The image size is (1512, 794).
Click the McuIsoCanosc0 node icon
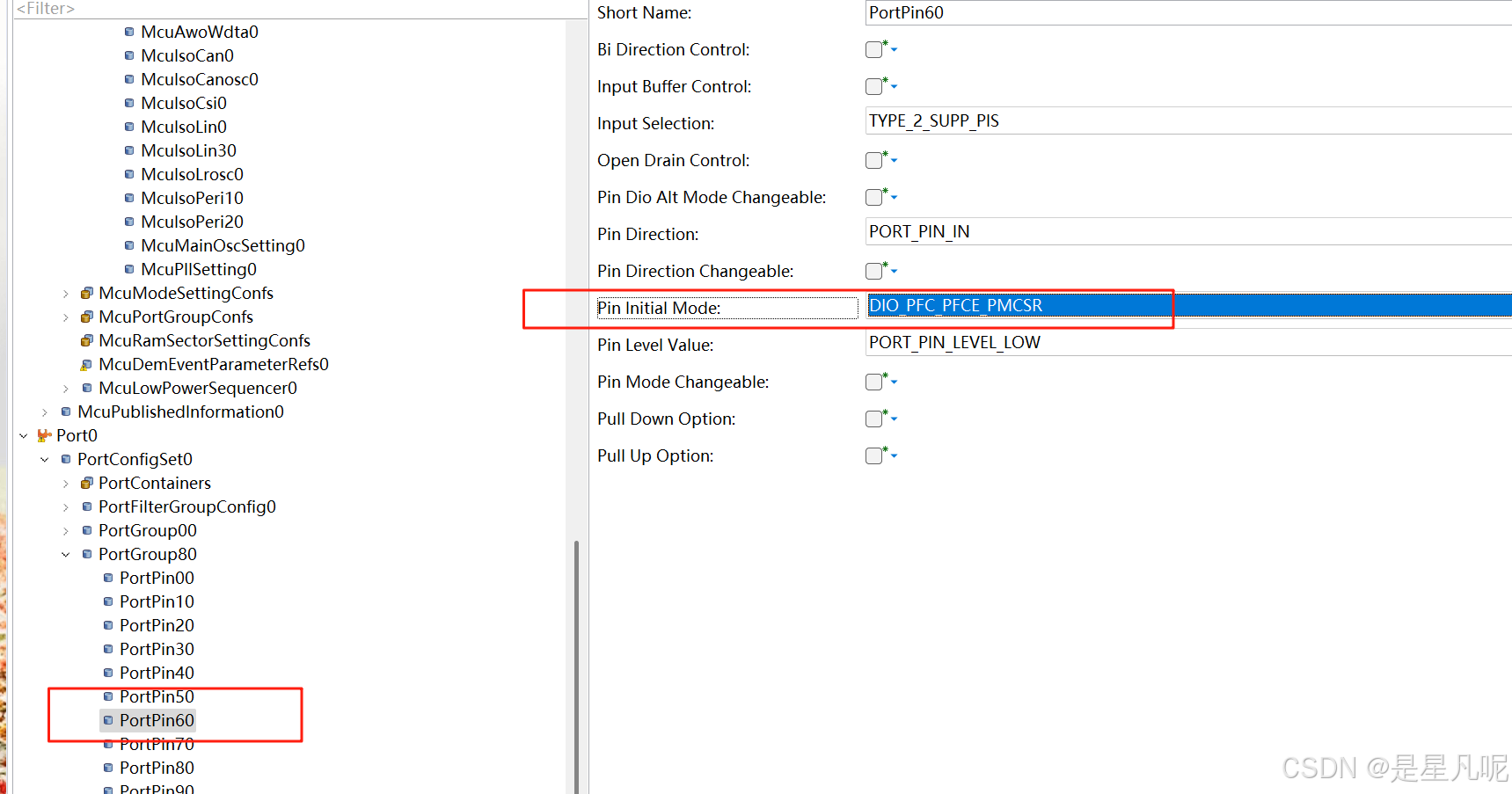(129, 79)
